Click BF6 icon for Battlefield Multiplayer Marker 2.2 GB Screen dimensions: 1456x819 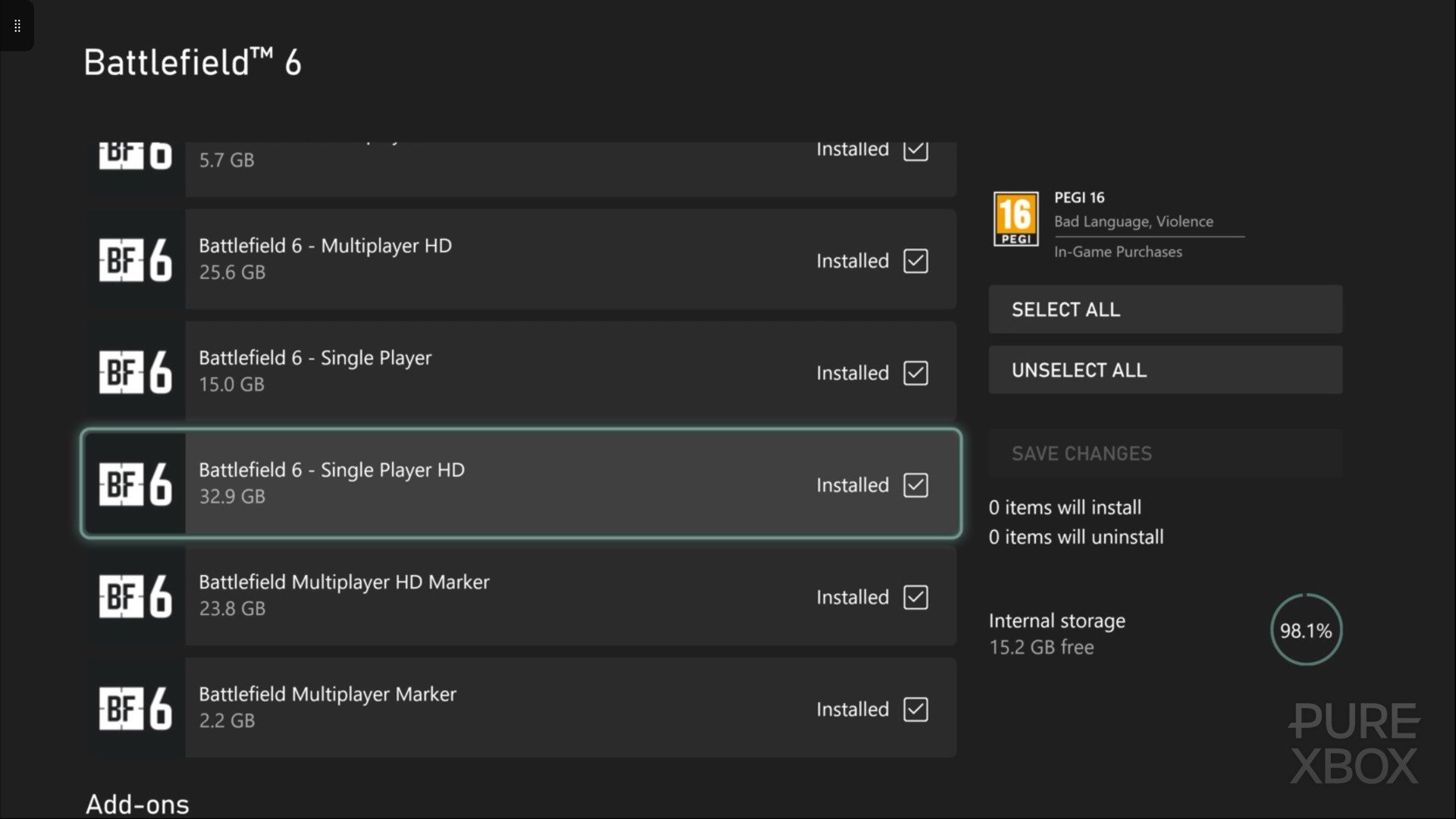136,709
